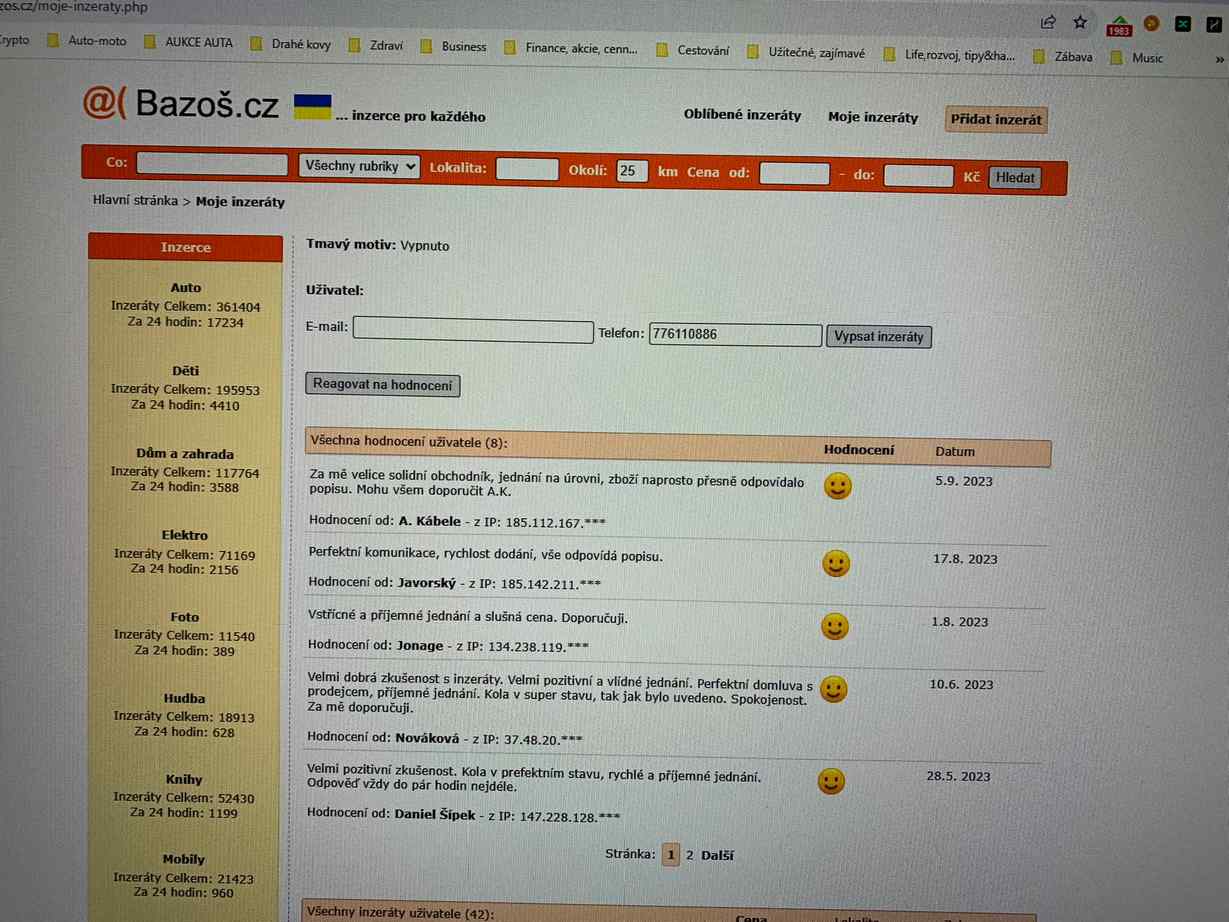1229x922 pixels.
Task: Expand the Všechny rubriky dropdown
Action: point(359,166)
